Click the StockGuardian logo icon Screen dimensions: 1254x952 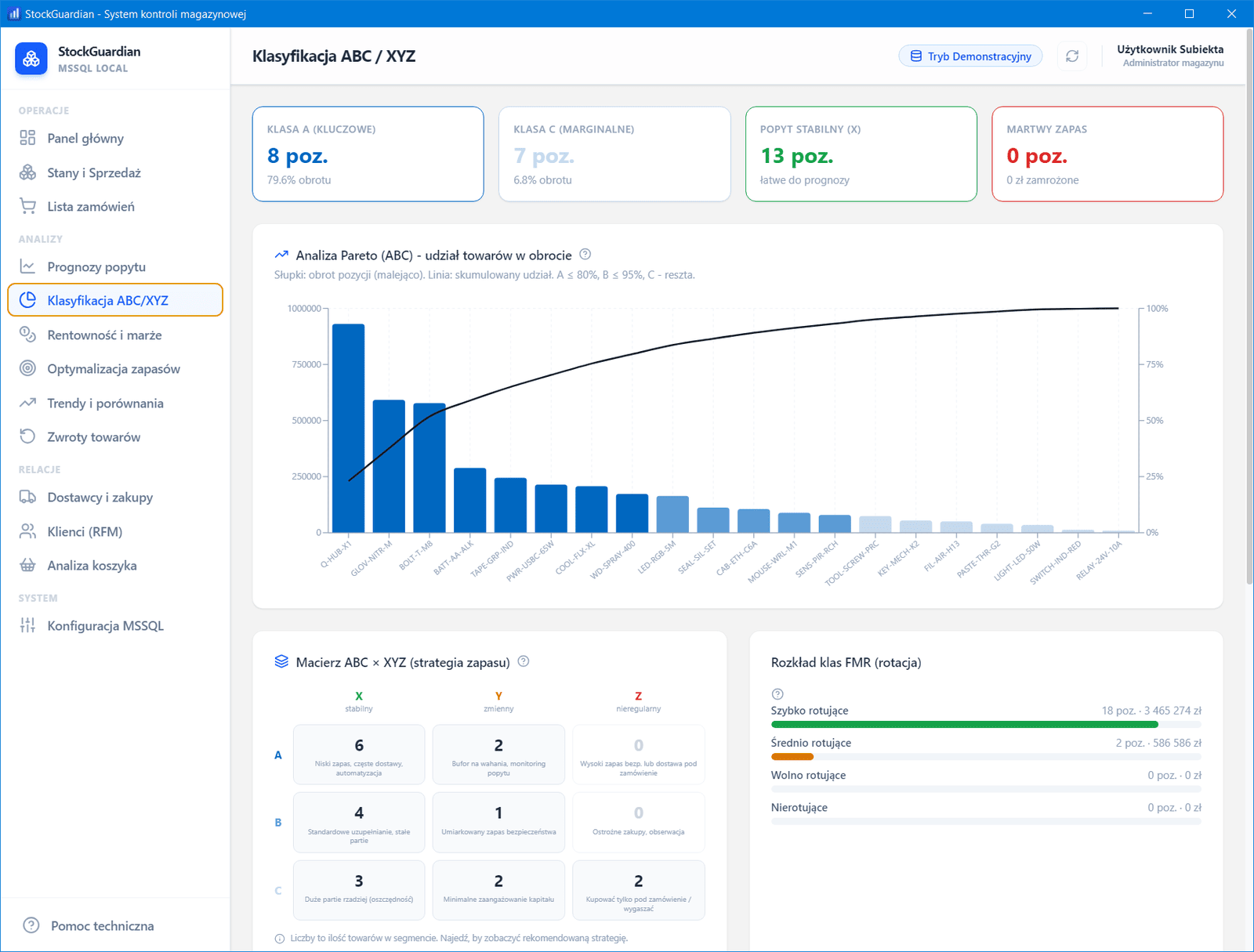[x=31, y=59]
